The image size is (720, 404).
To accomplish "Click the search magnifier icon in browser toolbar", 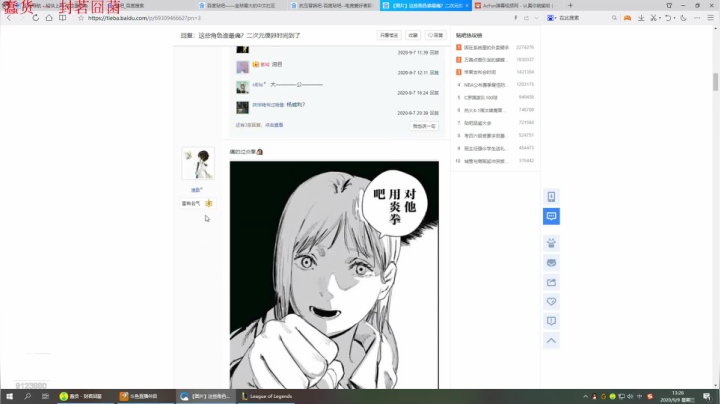I will pos(614,18).
